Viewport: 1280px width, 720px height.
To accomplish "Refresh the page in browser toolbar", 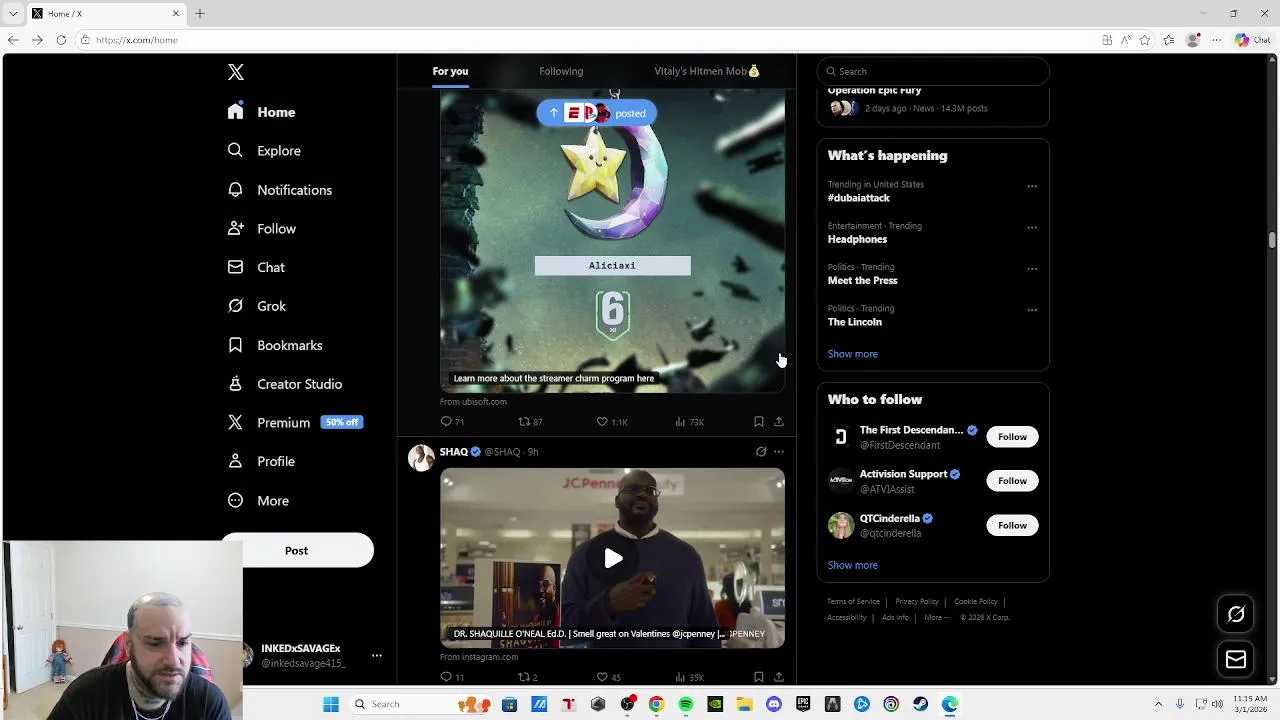I will coord(61,40).
